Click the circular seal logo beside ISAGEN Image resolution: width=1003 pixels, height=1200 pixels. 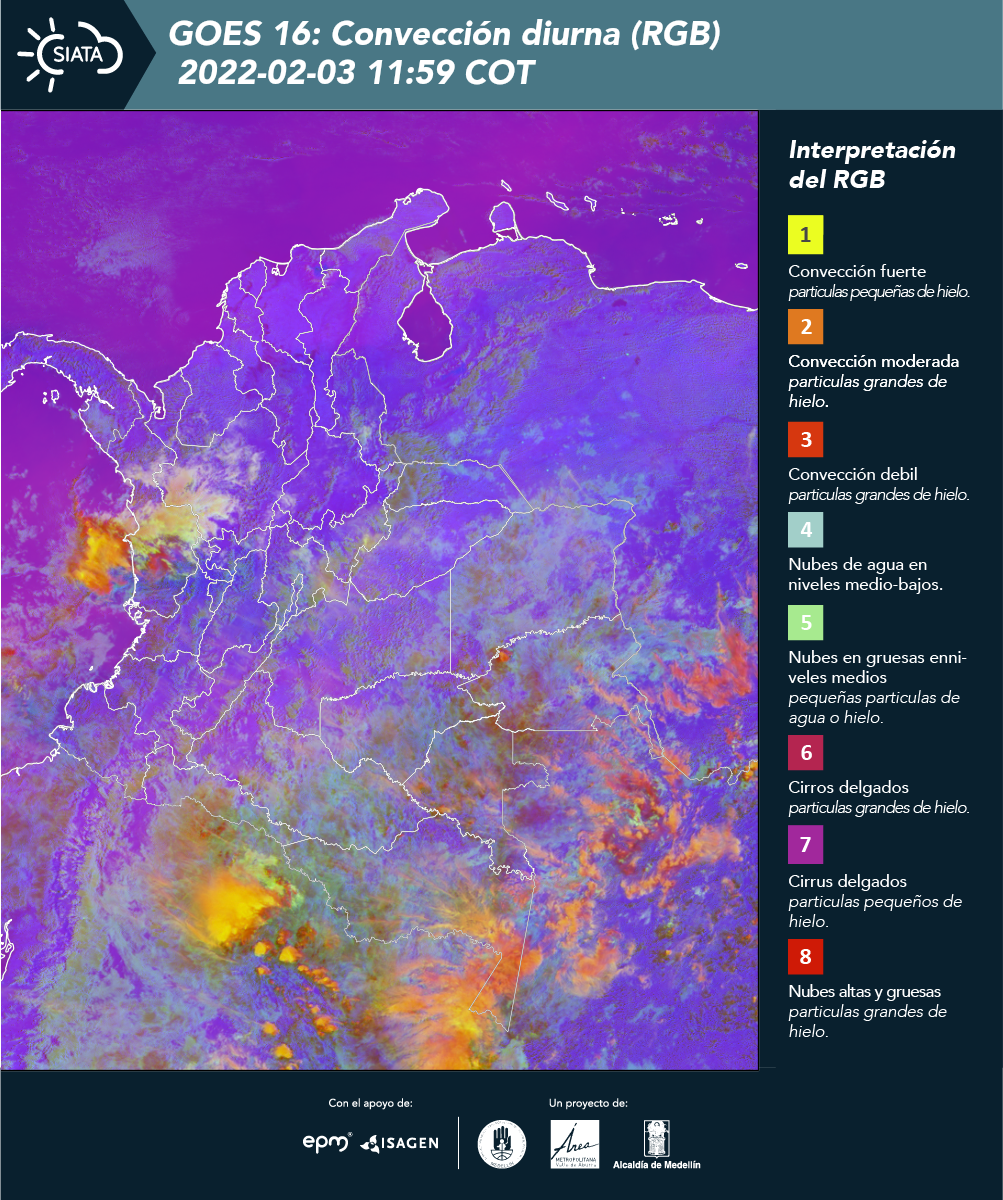(501, 1144)
